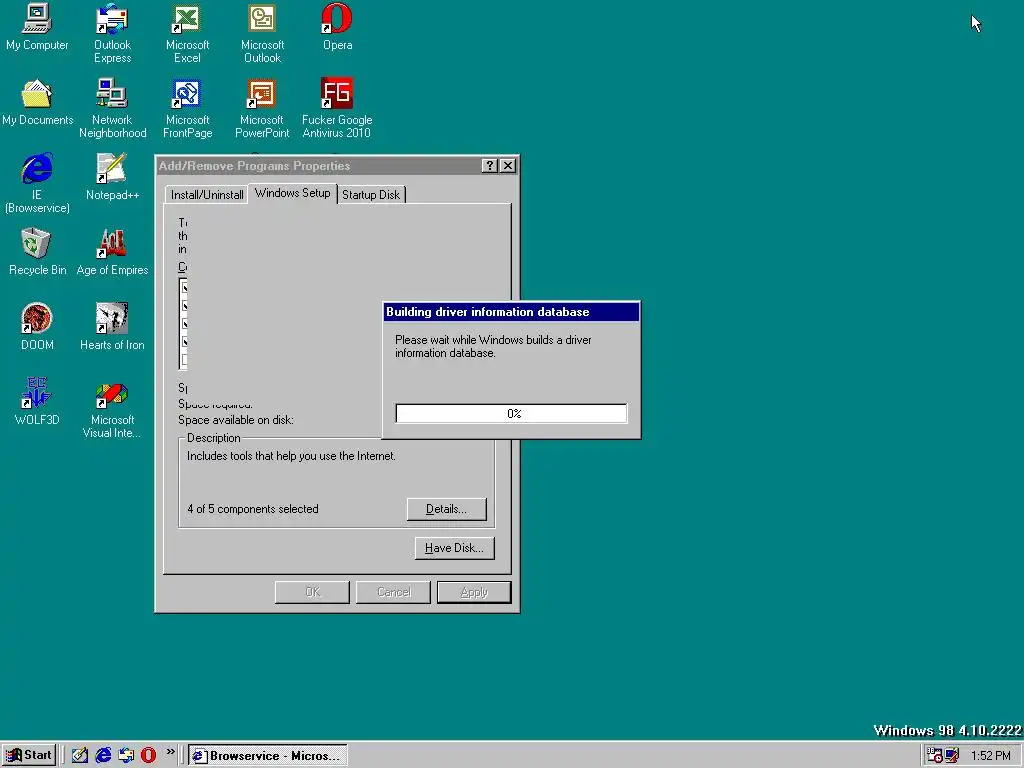
Task: Open the Start menu
Action: pos(29,756)
